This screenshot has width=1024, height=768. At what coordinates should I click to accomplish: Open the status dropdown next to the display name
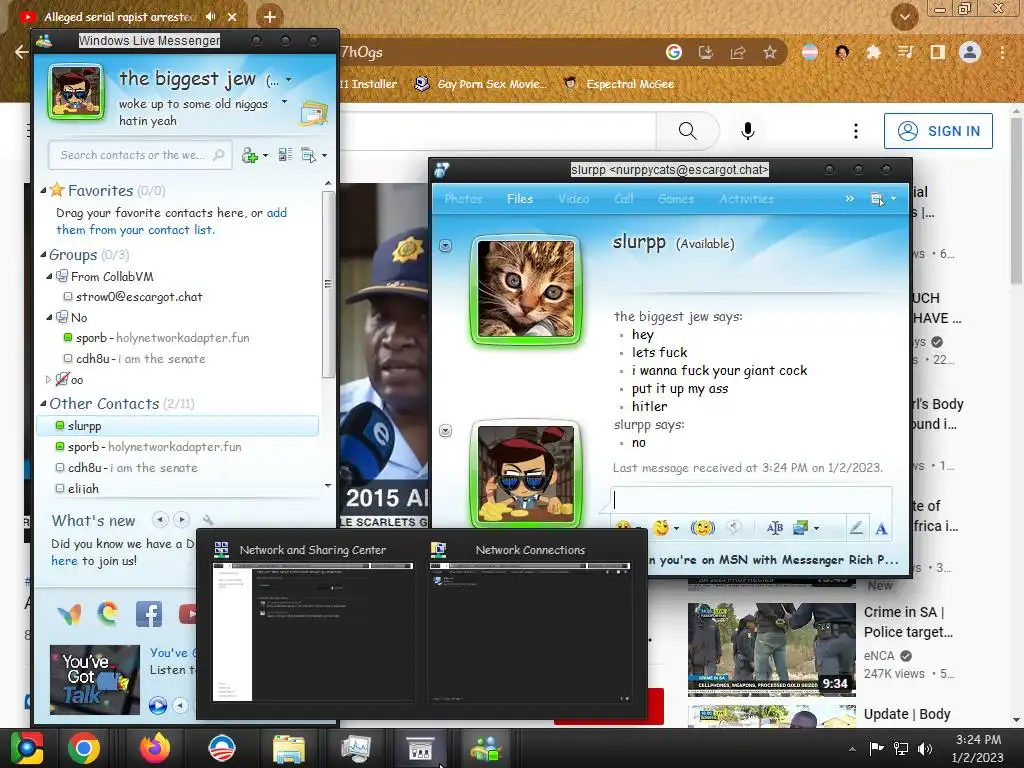[x=289, y=80]
